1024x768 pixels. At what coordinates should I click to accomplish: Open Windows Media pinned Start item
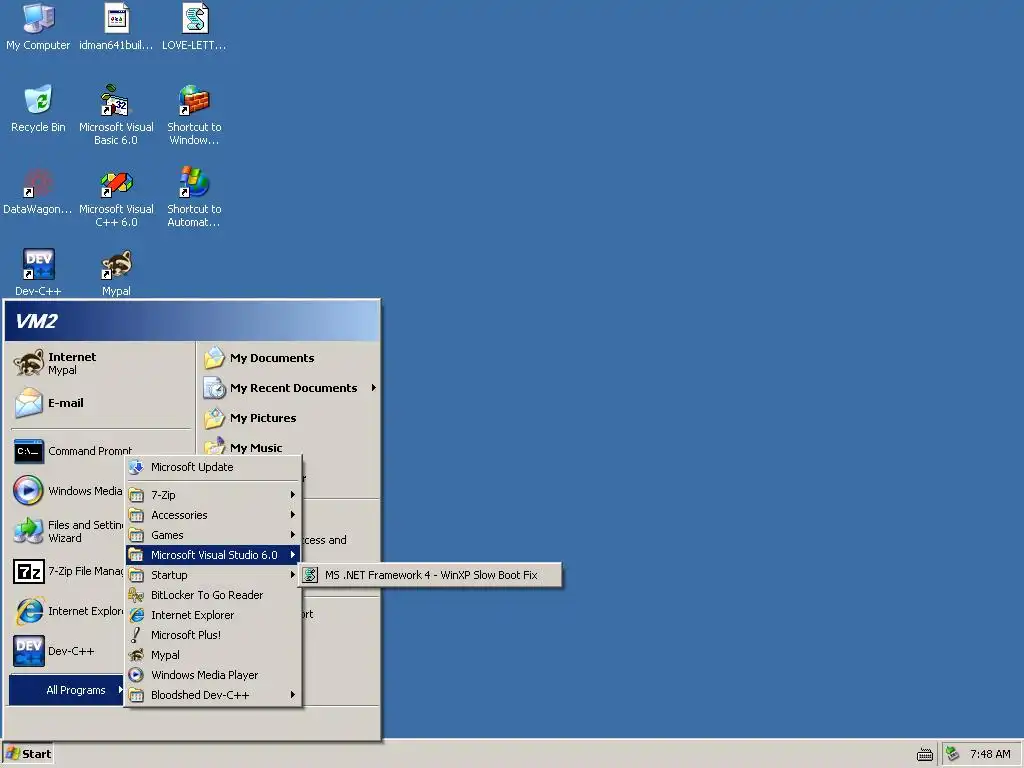click(67, 491)
